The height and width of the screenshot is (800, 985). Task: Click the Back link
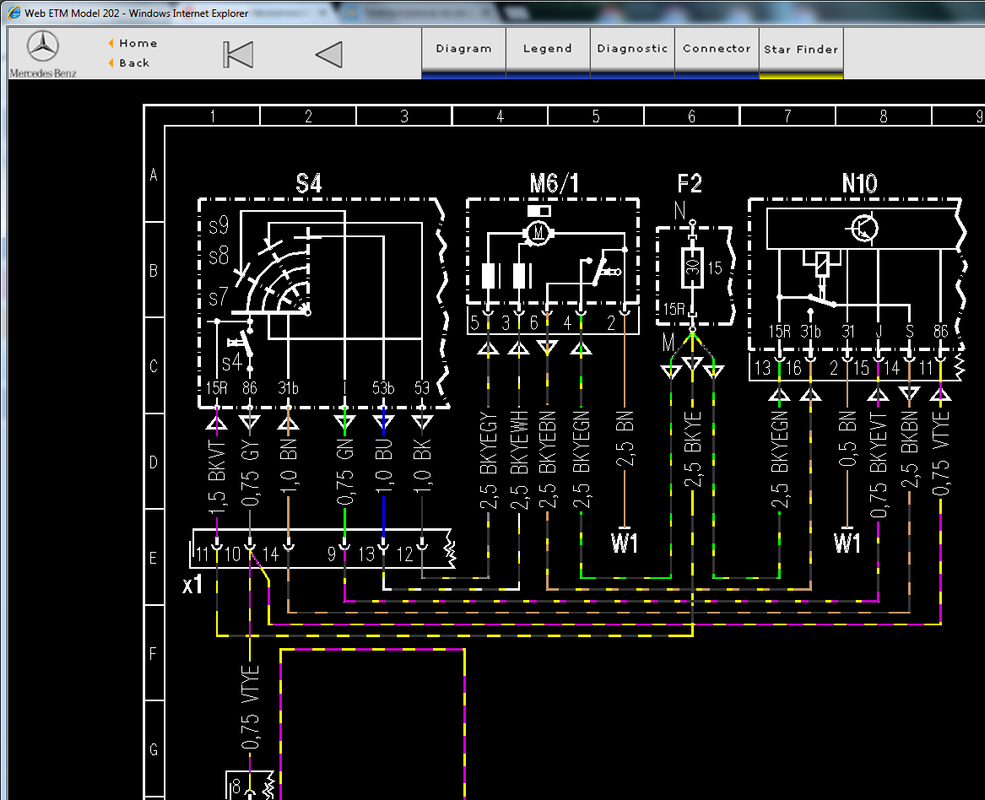point(134,63)
